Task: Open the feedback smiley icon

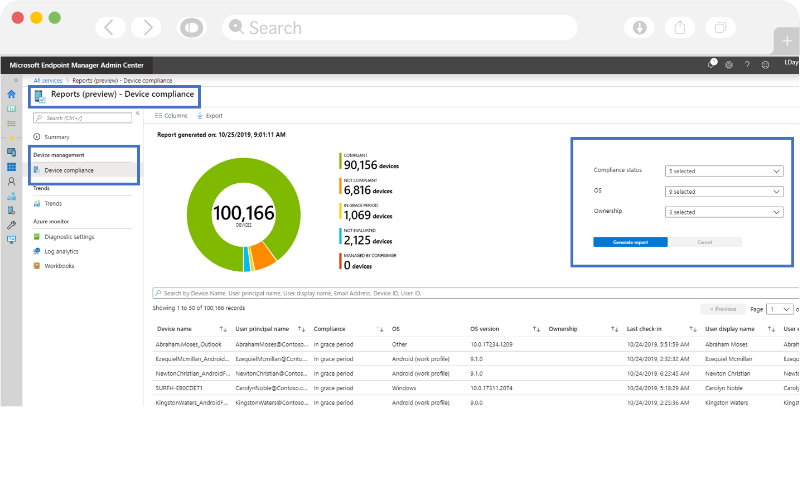Action: [765, 65]
